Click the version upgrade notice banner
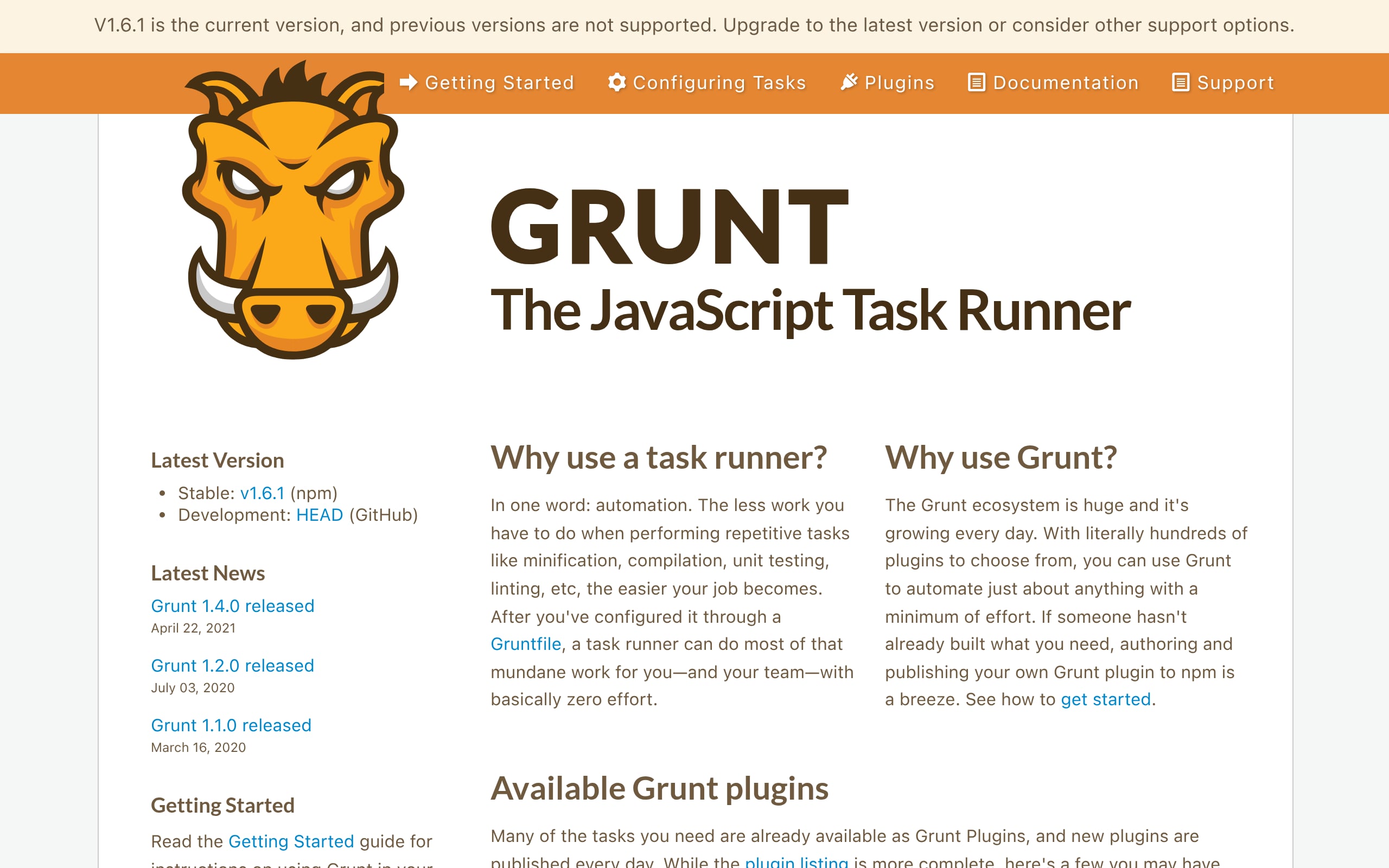Image resolution: width=1389 pixels, height=868 pixels. pyautogui.click(x=694, y=25)
